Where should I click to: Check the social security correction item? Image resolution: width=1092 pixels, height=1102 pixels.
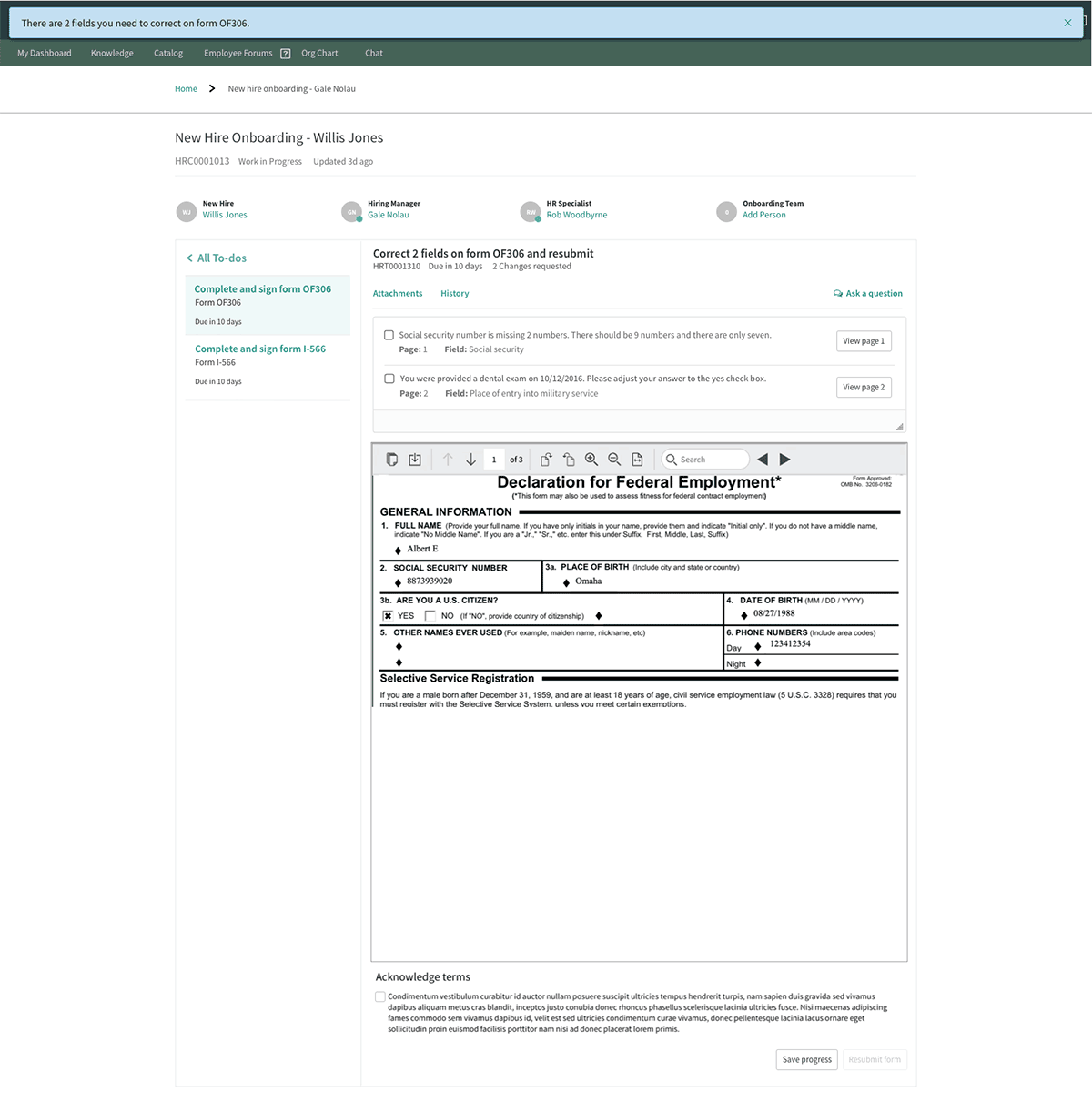389,335
